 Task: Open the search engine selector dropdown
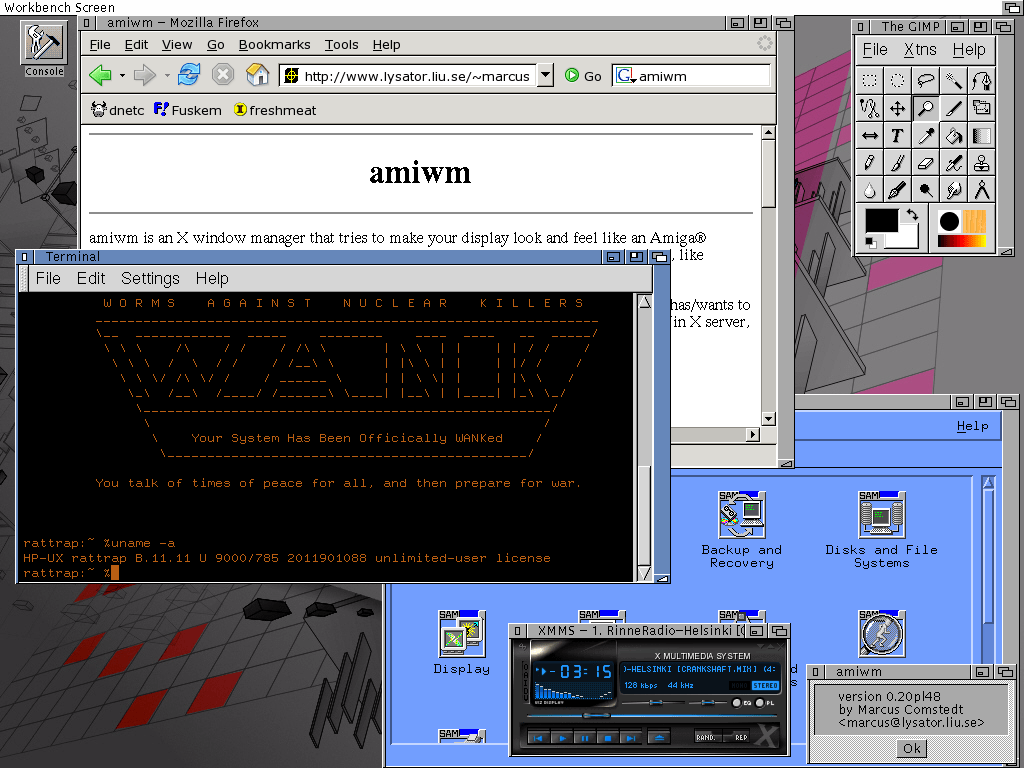point(625,76)
